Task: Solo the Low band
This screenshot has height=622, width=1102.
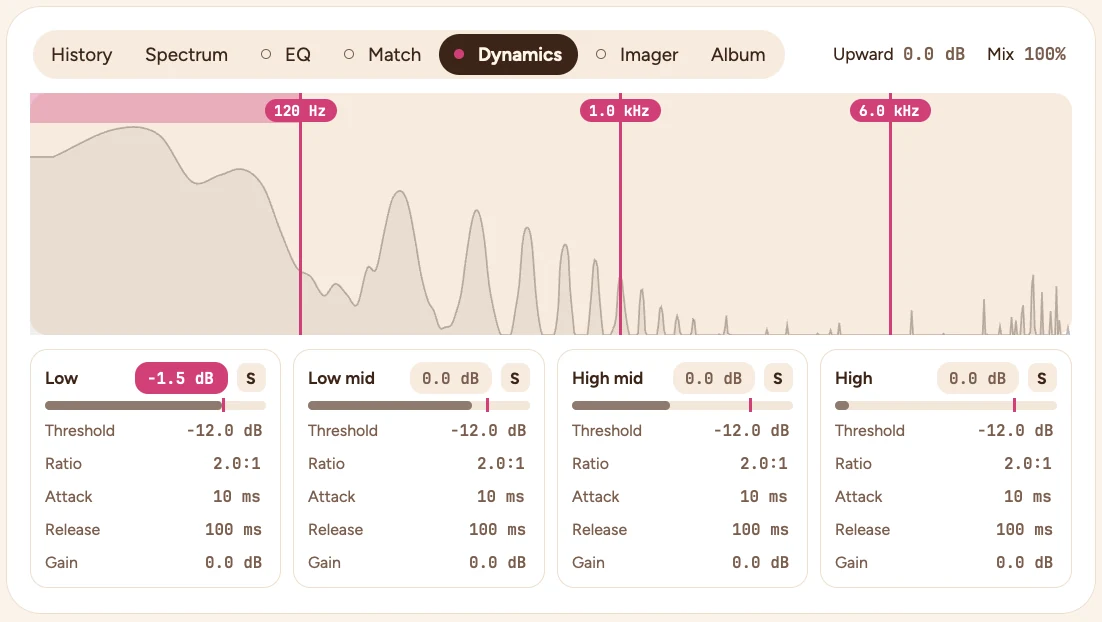Action: pos(251,378)
